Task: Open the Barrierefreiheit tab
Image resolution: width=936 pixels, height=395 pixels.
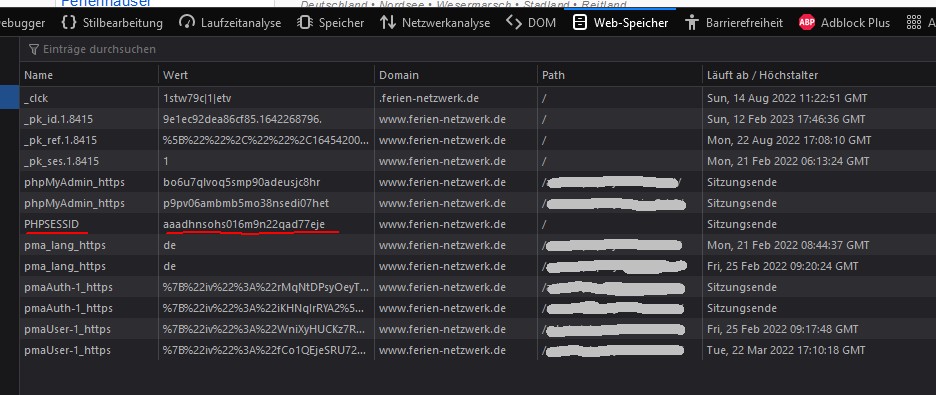Action: tap(734, 23)
